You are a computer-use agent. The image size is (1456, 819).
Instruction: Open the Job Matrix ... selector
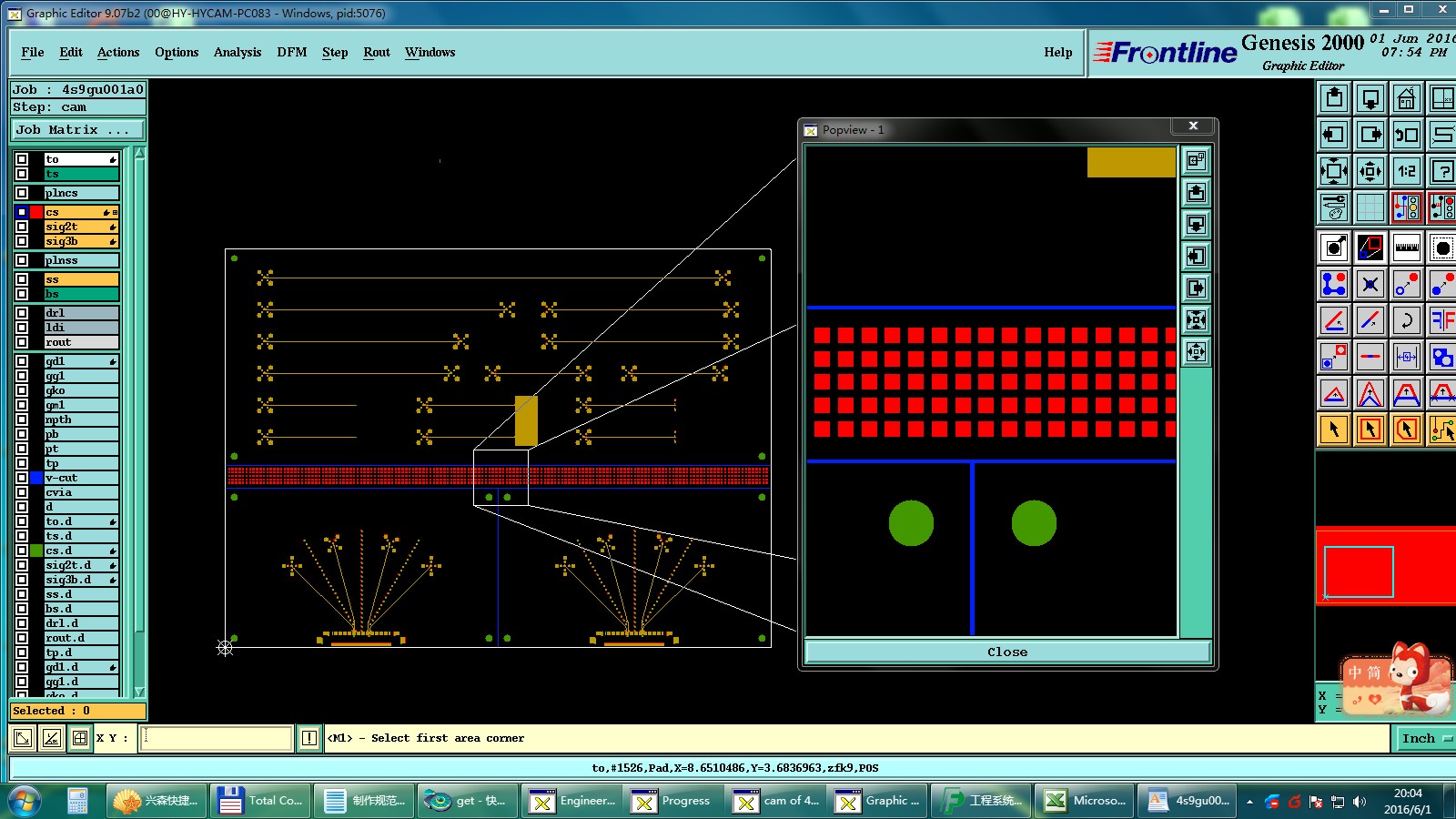[77, 130]
